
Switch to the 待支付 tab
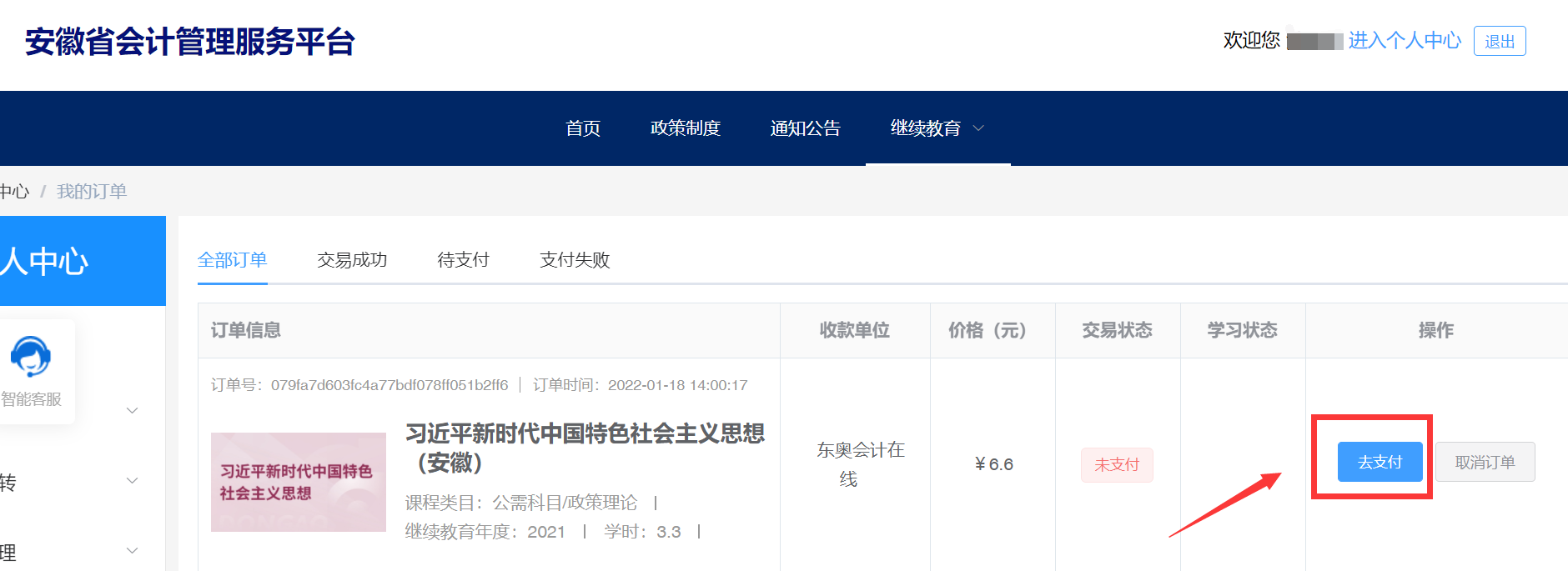(x=463, y=260)
